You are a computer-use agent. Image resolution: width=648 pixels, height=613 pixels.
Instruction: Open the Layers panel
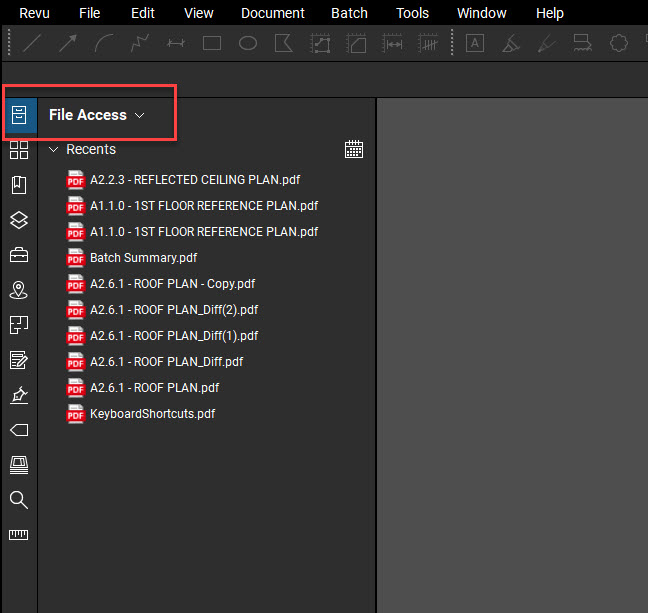[19, 220]
